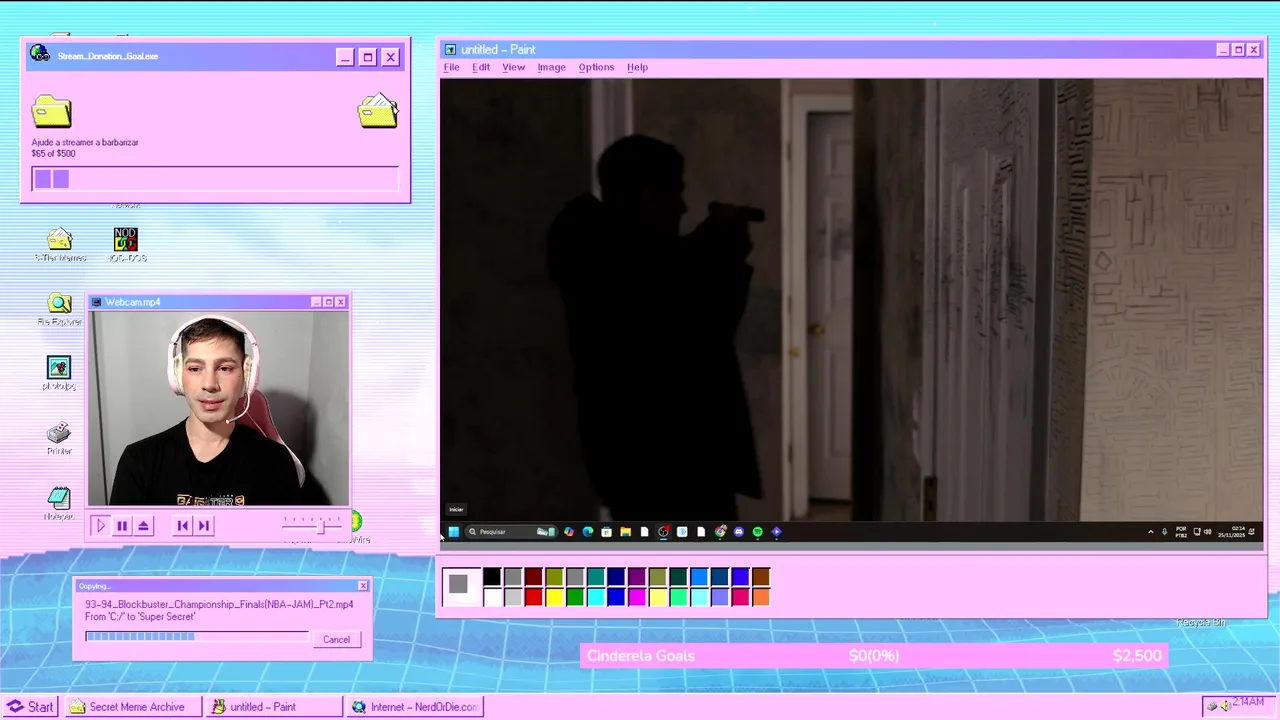The width and height of the screenshot is (1280, 720).
Task: Pick the orange swatch in Paint palette
Action: pos(761,597)
